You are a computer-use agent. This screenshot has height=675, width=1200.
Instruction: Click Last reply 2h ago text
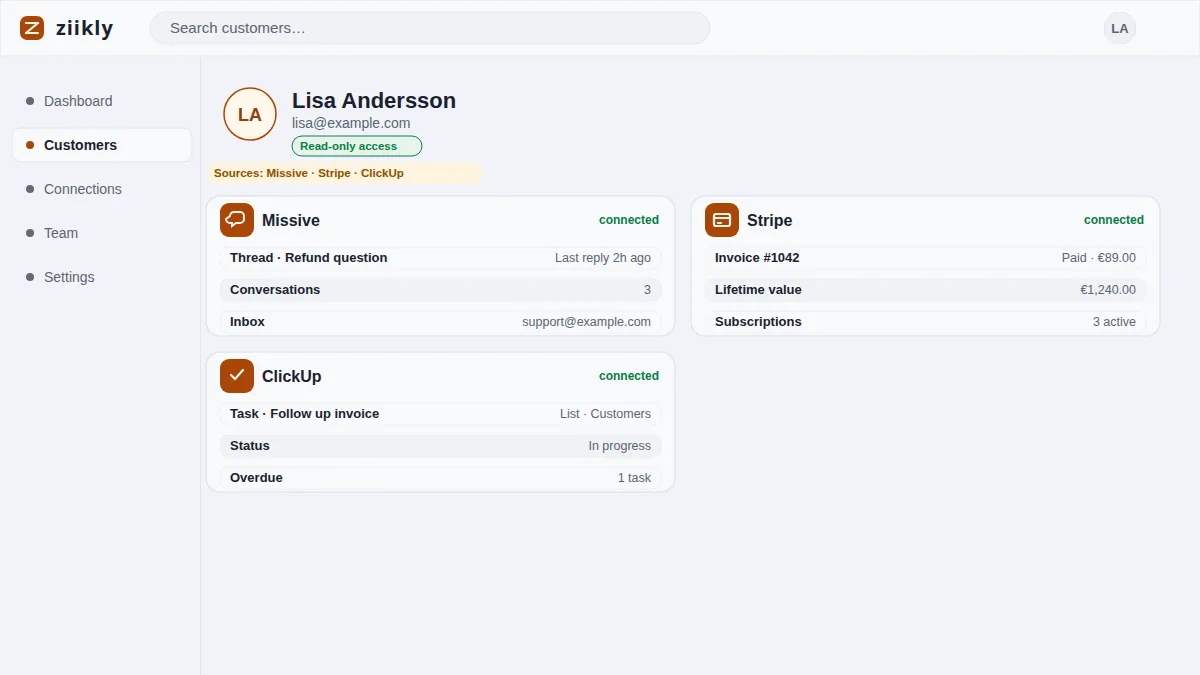pos(603,258)
